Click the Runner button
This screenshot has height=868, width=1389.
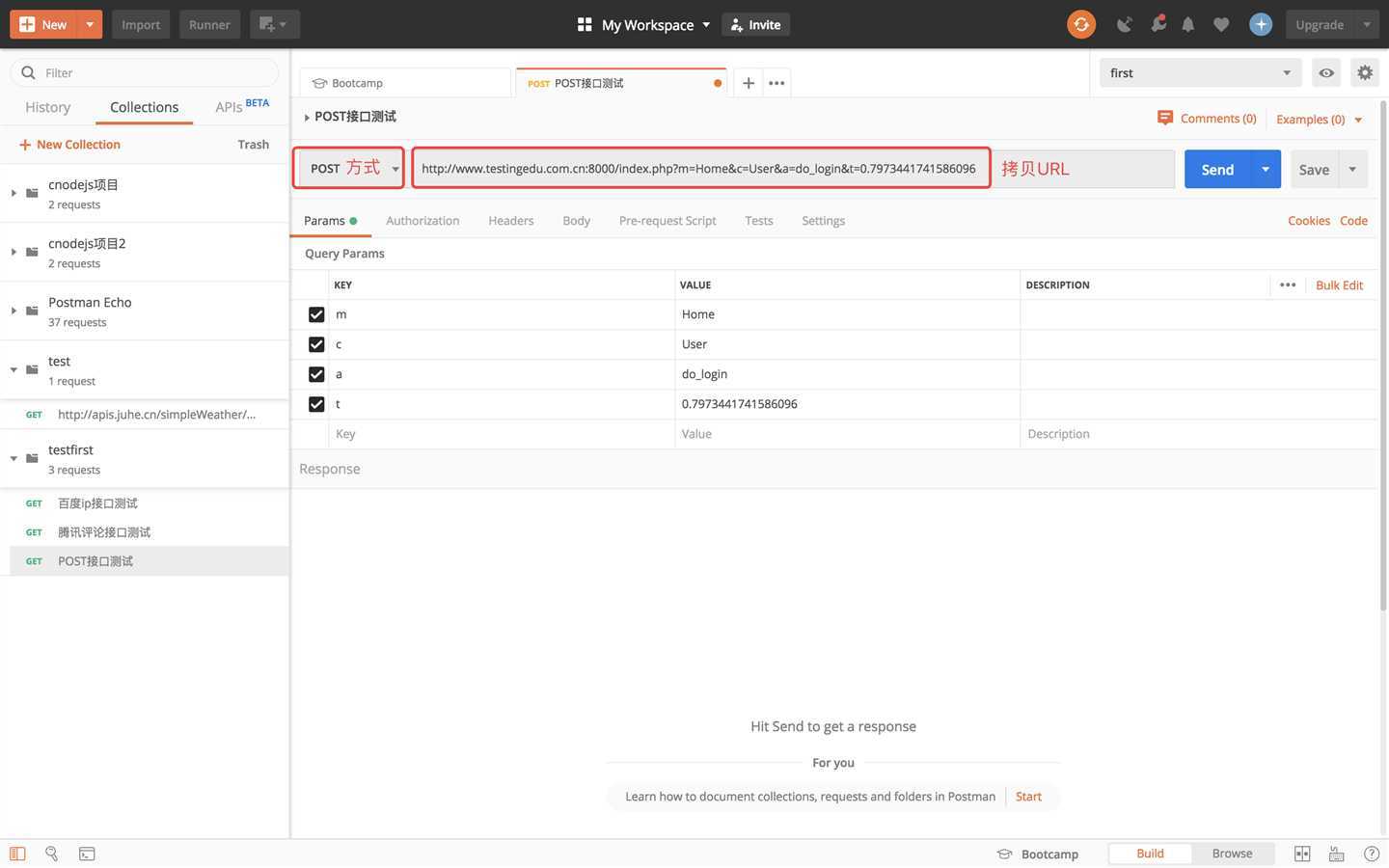coord(209,24)
